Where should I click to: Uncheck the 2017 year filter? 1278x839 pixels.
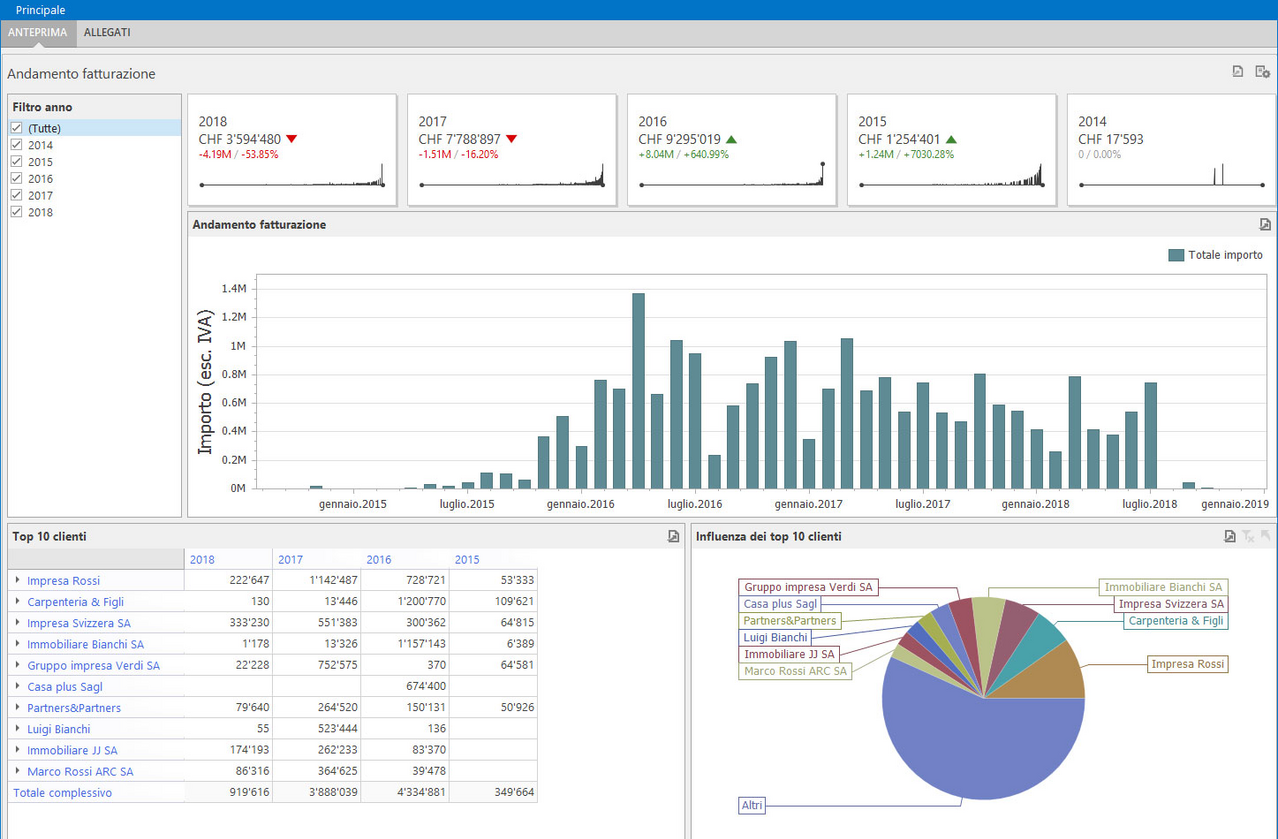pyautogui.click(x=16, y=196)
